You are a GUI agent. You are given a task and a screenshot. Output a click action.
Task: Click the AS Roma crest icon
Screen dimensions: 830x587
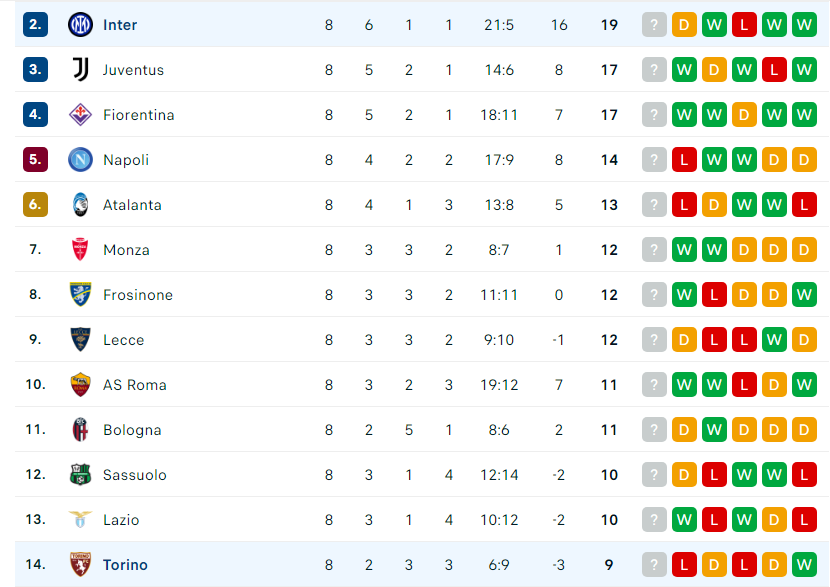(x=80, y=385)
